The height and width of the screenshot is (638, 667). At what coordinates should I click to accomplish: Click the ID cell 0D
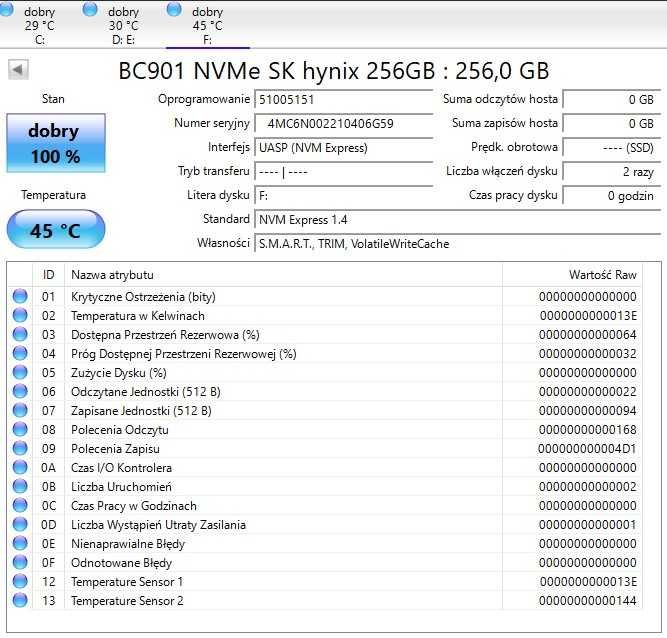click(48, 525)
